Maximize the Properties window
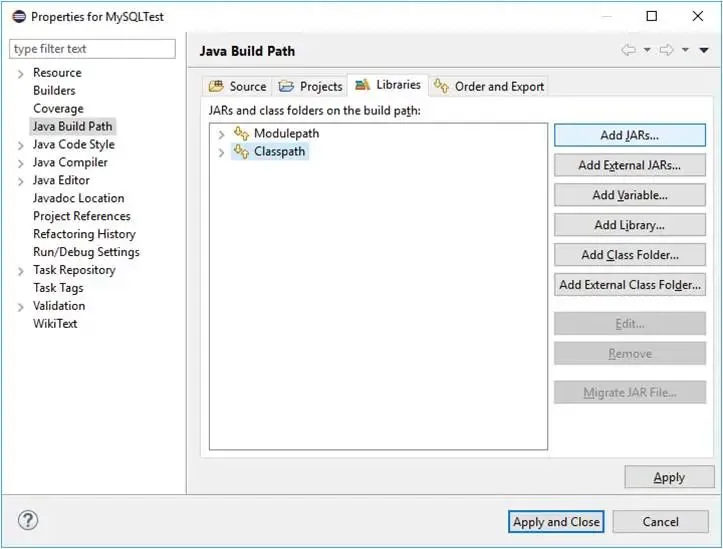 pyautogui.click(x=652, y=16)
